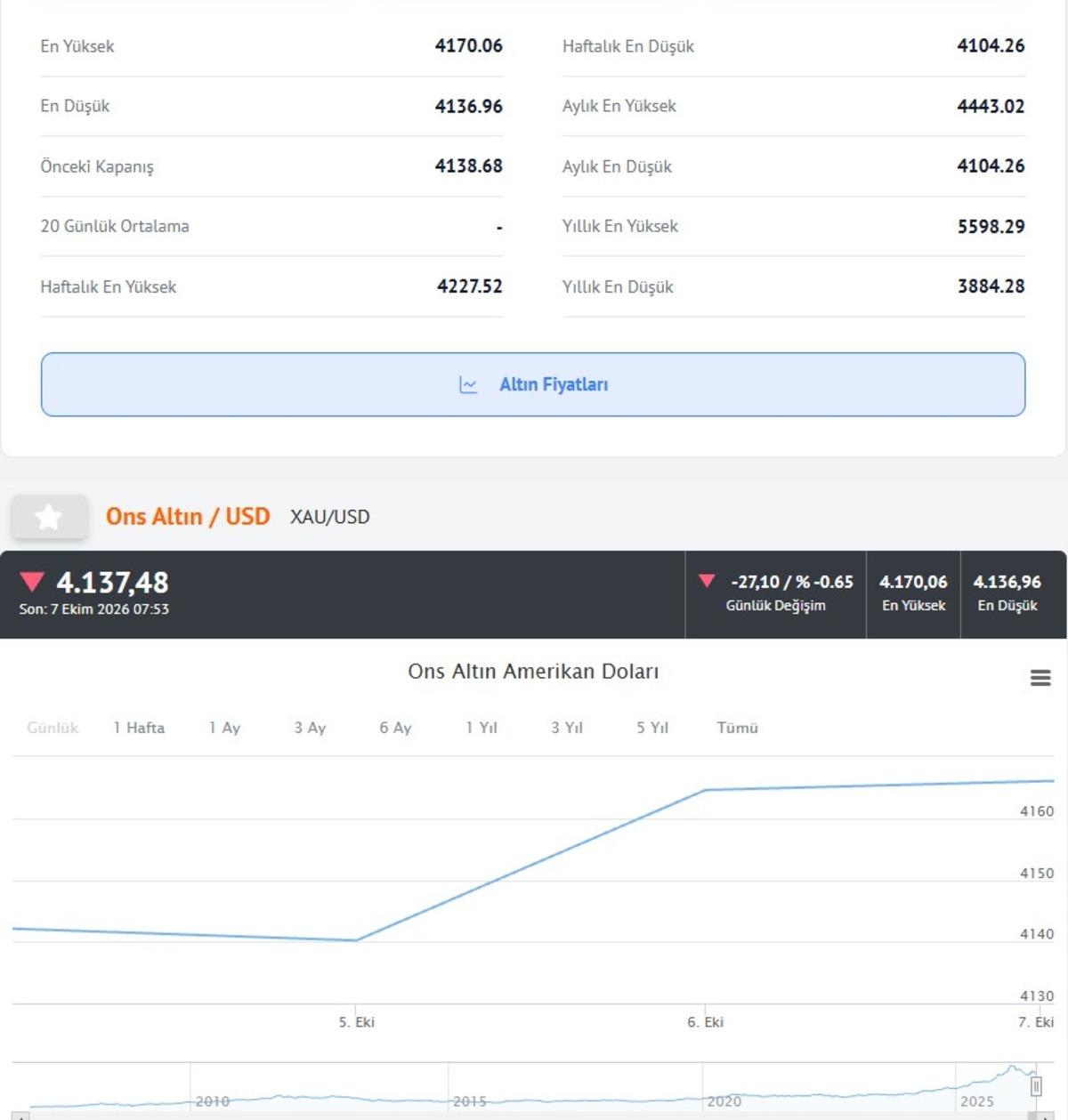Click the navigator scrollbar right arrow
This screenshot has height=1120, width=1068.
[x=1046, y=1116]
